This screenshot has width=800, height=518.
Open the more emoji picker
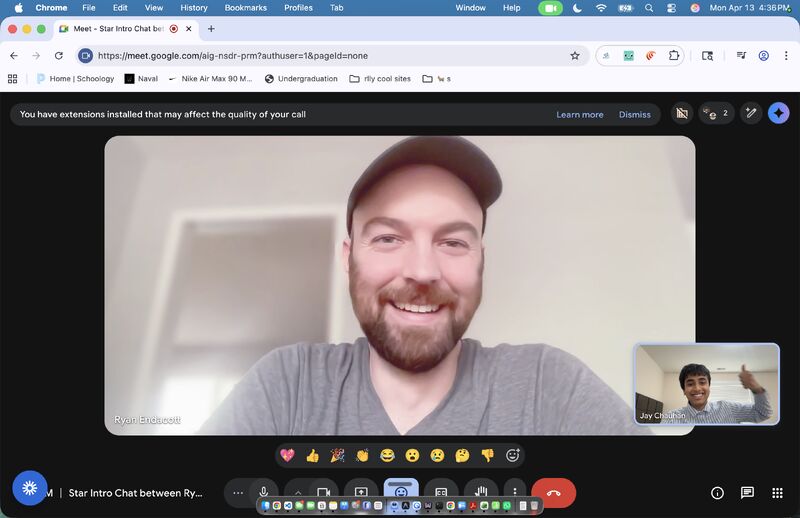coord(512,455)
